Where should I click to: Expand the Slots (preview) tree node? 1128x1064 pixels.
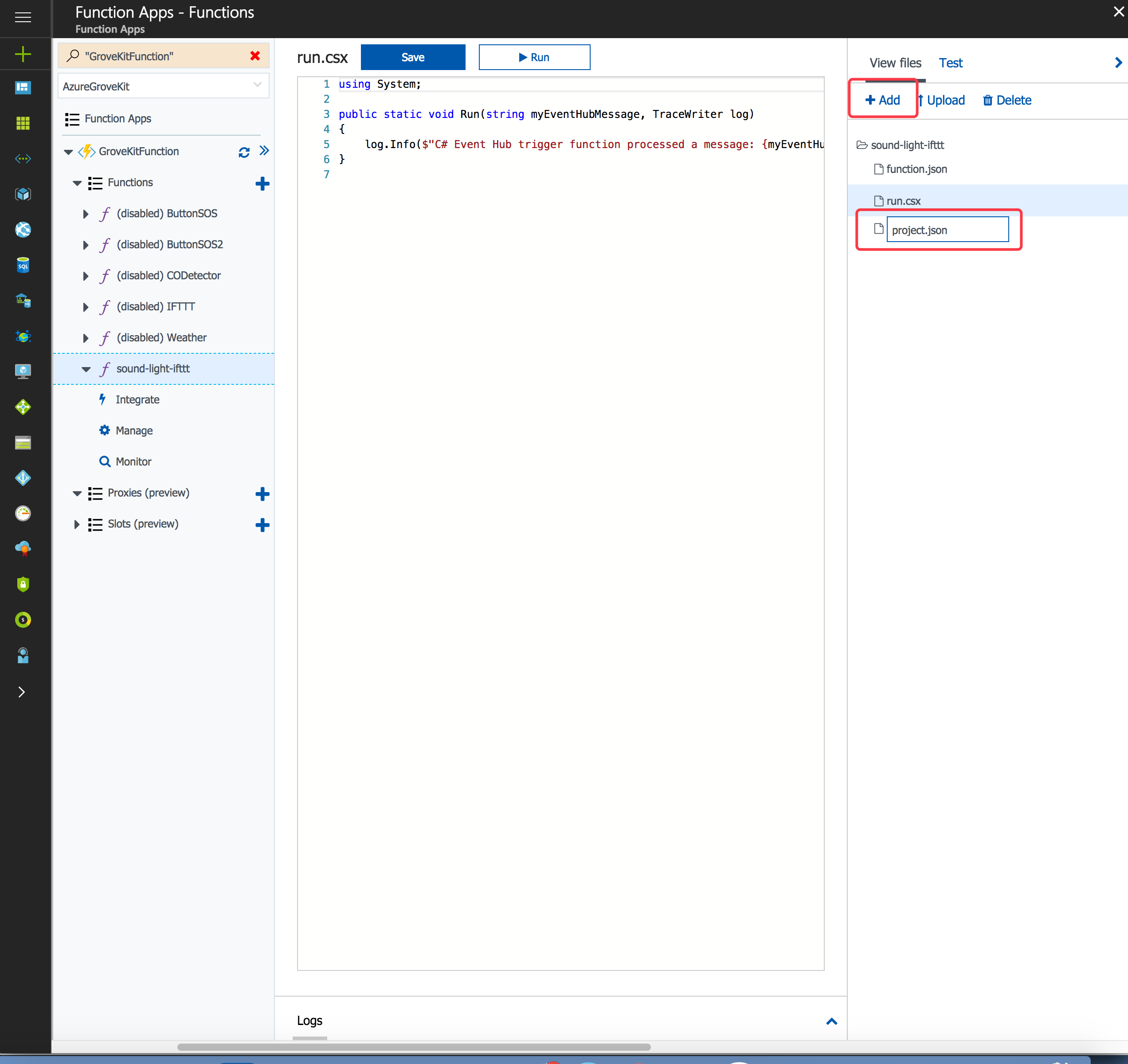(77, 524)
